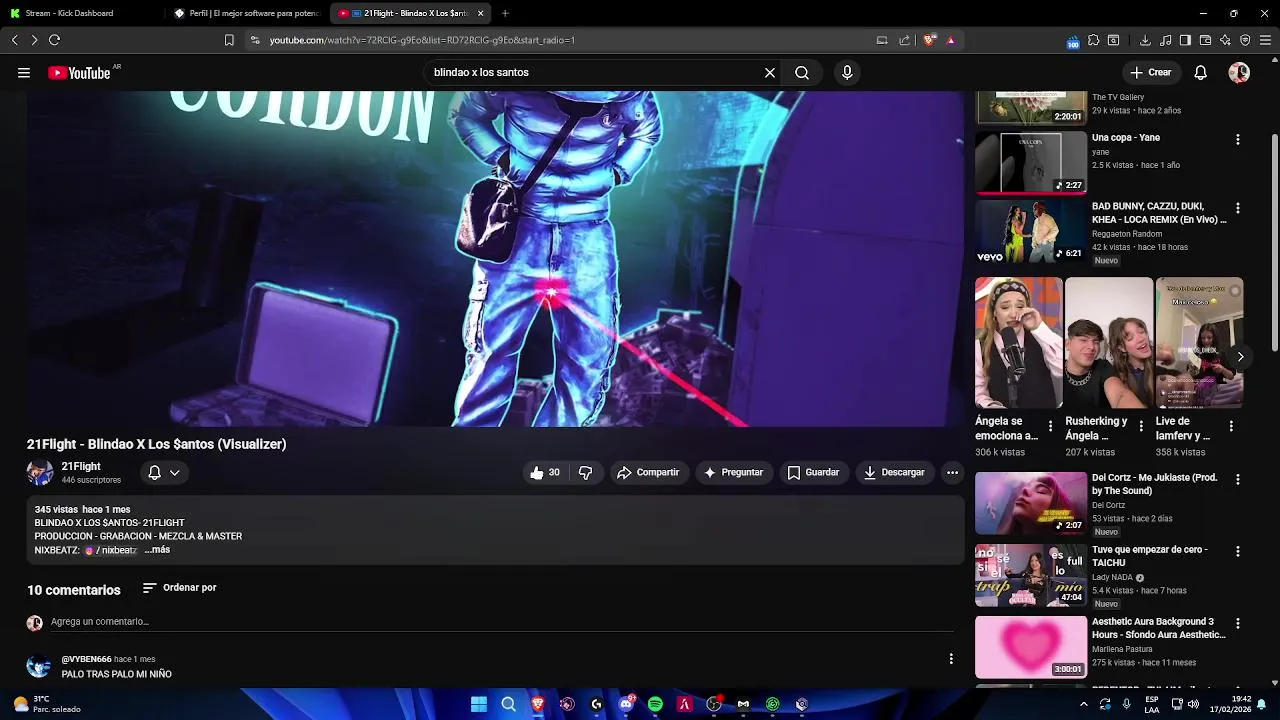Like the video with thumbs up

tap(545, 473)
